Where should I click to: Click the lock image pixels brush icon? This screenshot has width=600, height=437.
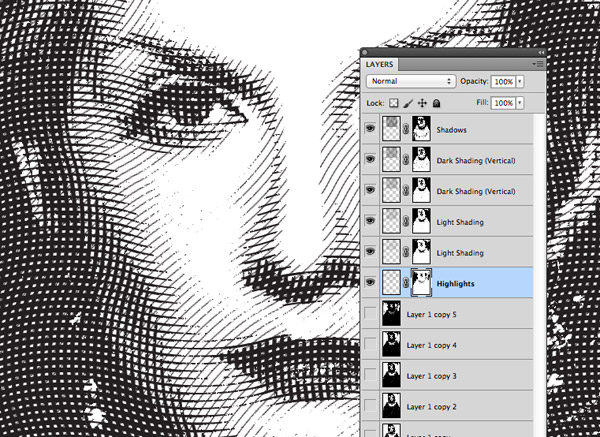point(408,103)
